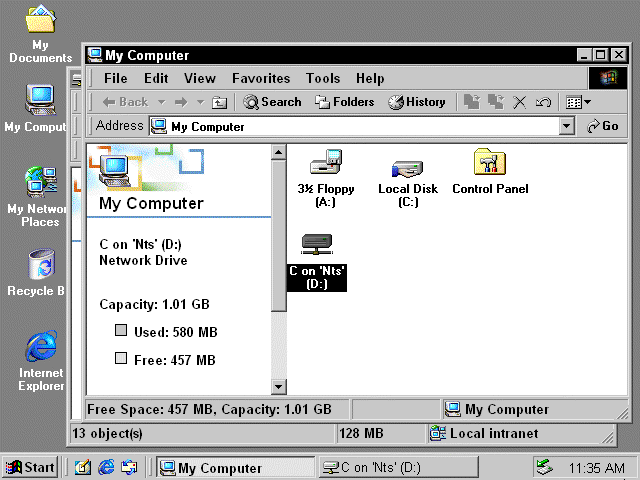The width and height of the screenshot is (640, 480).
Task: Open the Control Panel icon
Action: (x=490, y=162)
